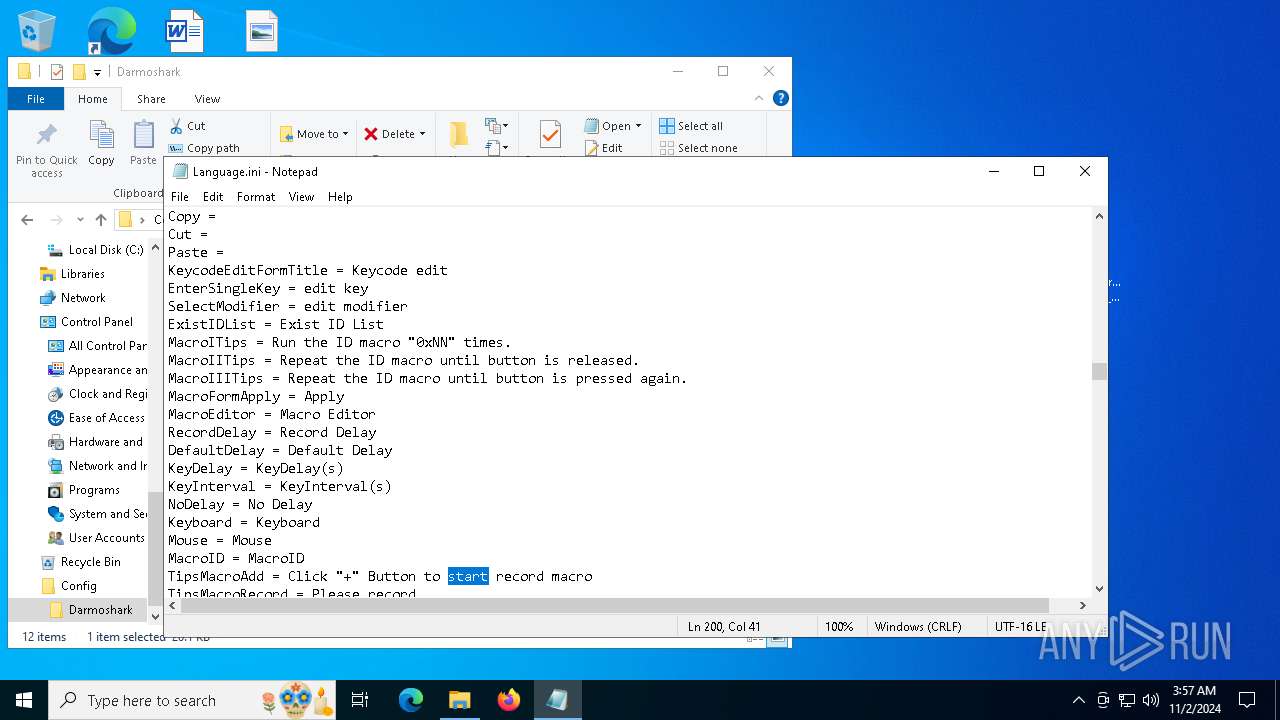1280x720 pixels.
Task: Open Notepad View menu
Action: [302, 197]
